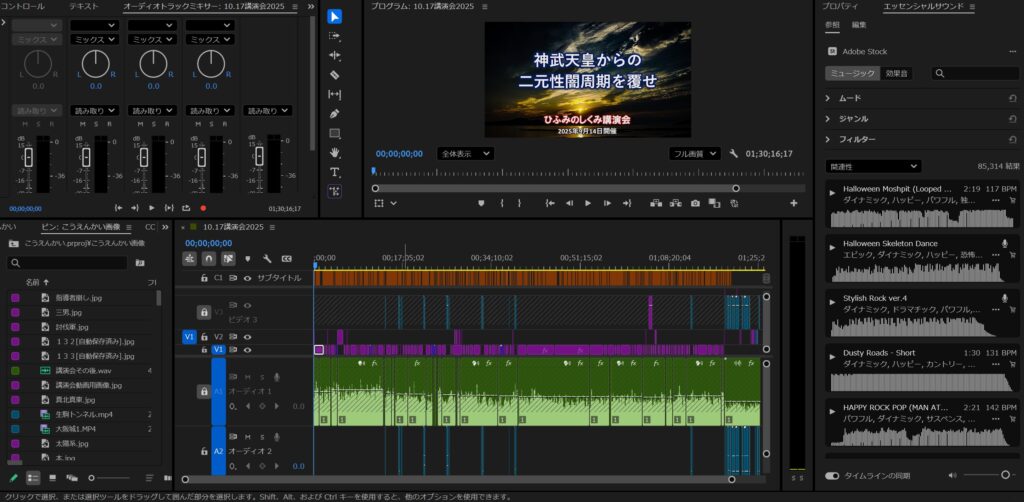Viewport: 1024px width, 502px height.
Task: Switch to the プロパティ tab
Action: coord(840,7)
